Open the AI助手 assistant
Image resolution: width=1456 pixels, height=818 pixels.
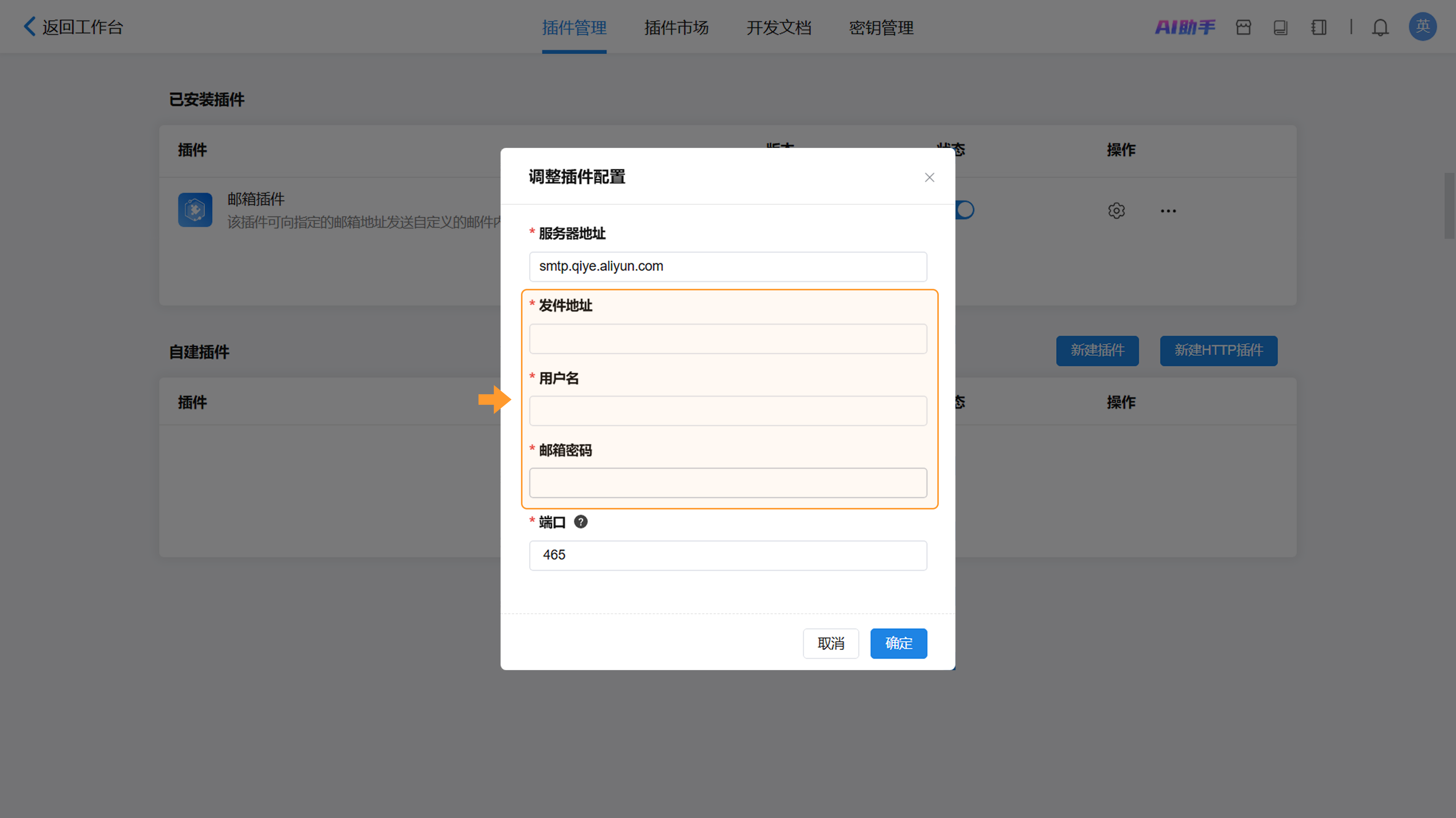pos(1185,27)
